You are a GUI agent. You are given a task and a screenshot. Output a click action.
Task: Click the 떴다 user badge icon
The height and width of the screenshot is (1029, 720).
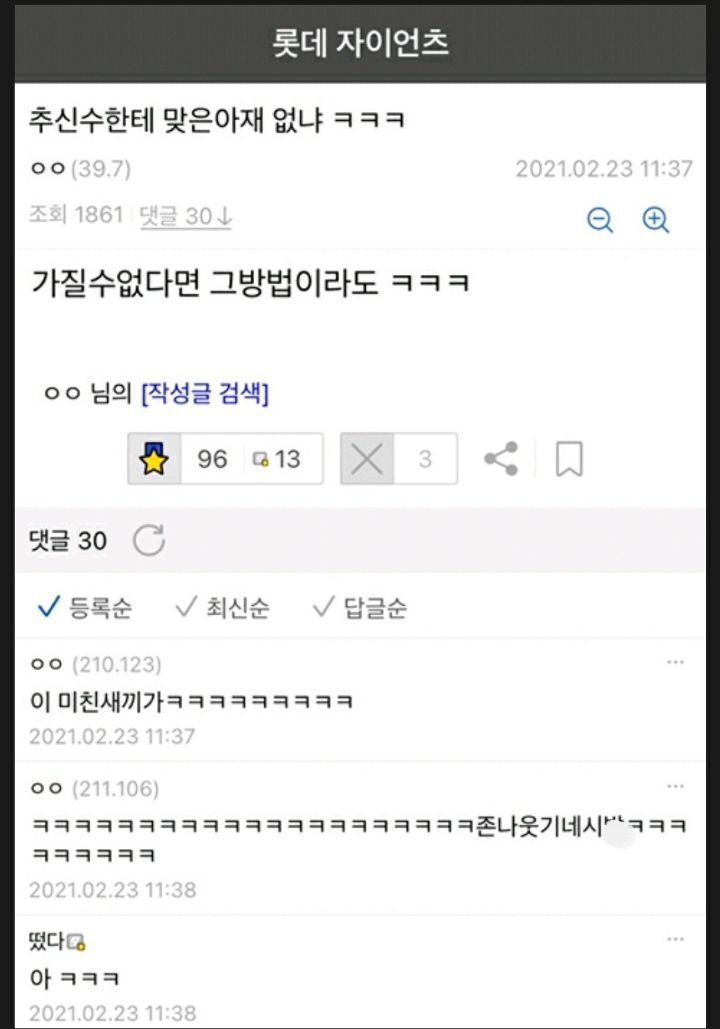click(77, 942)
